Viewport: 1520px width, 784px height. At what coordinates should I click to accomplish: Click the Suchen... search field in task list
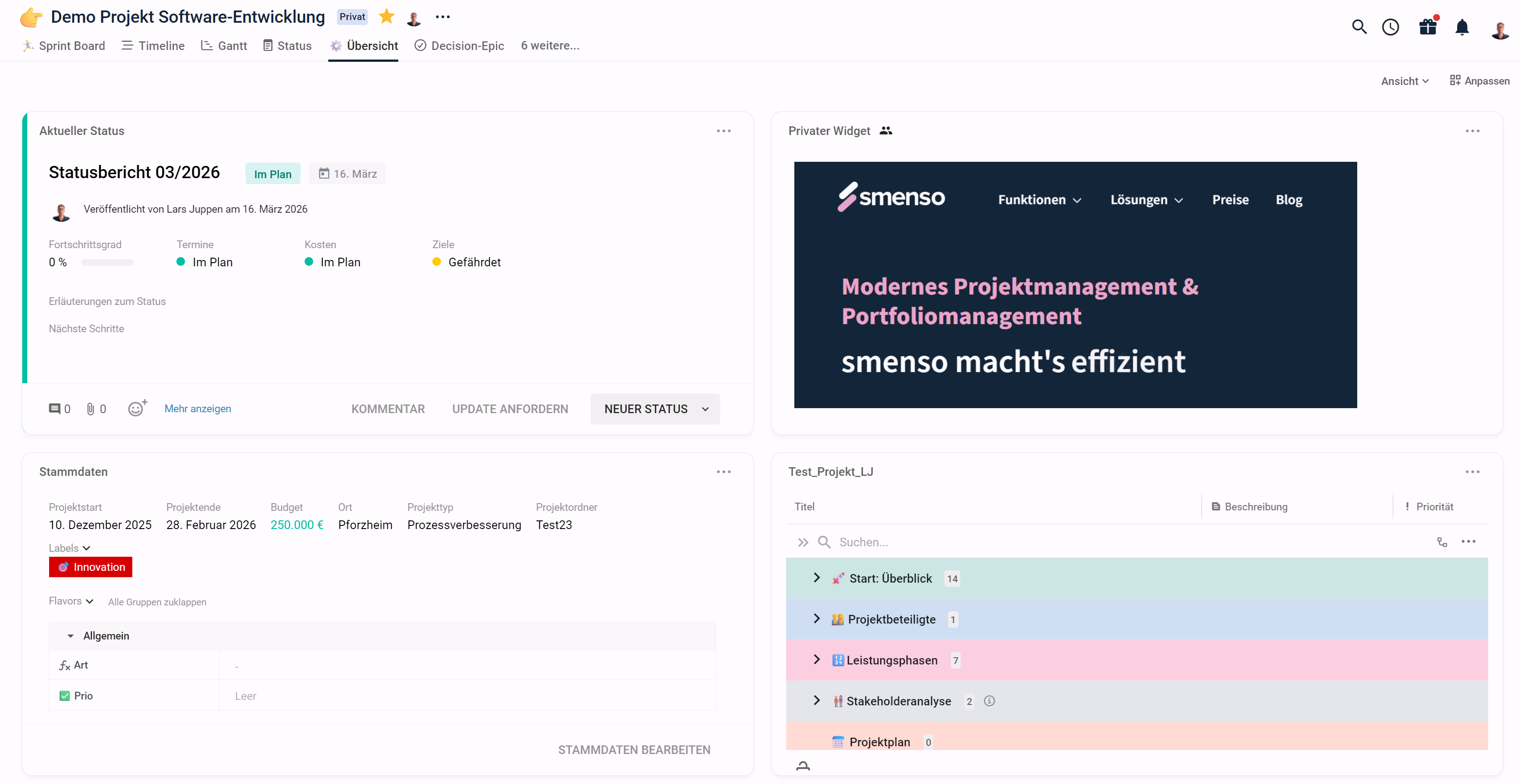tap(863, 542)
